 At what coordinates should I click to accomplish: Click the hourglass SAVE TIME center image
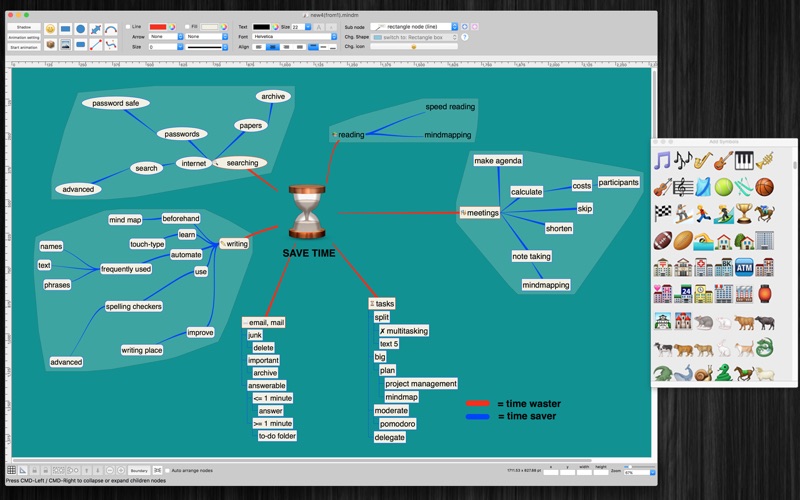[x=307, y=211]
